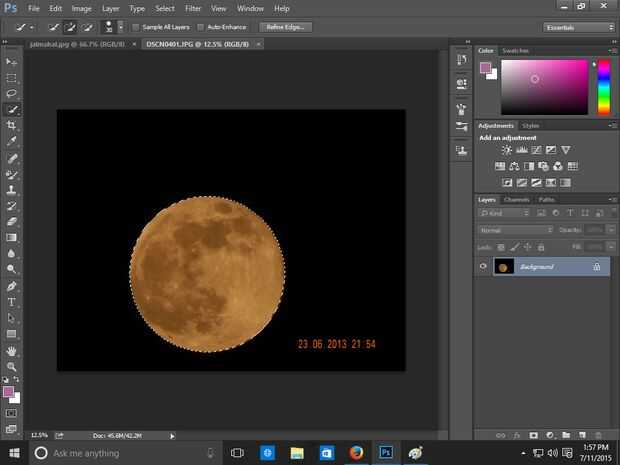Choose the Rectangular Marquee tool
Viewport: 620px width, 465px height.
coord(12,77)
